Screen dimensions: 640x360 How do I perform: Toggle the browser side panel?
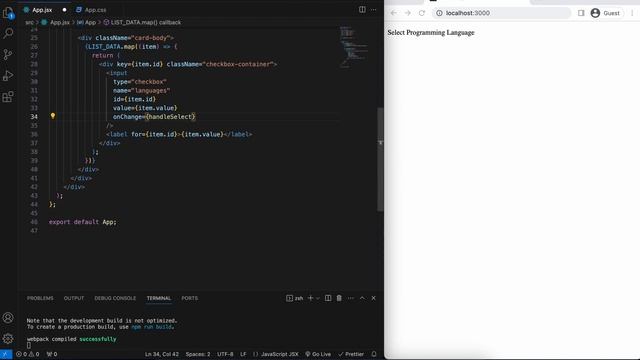pyautogui.click(x=581, y=13)
